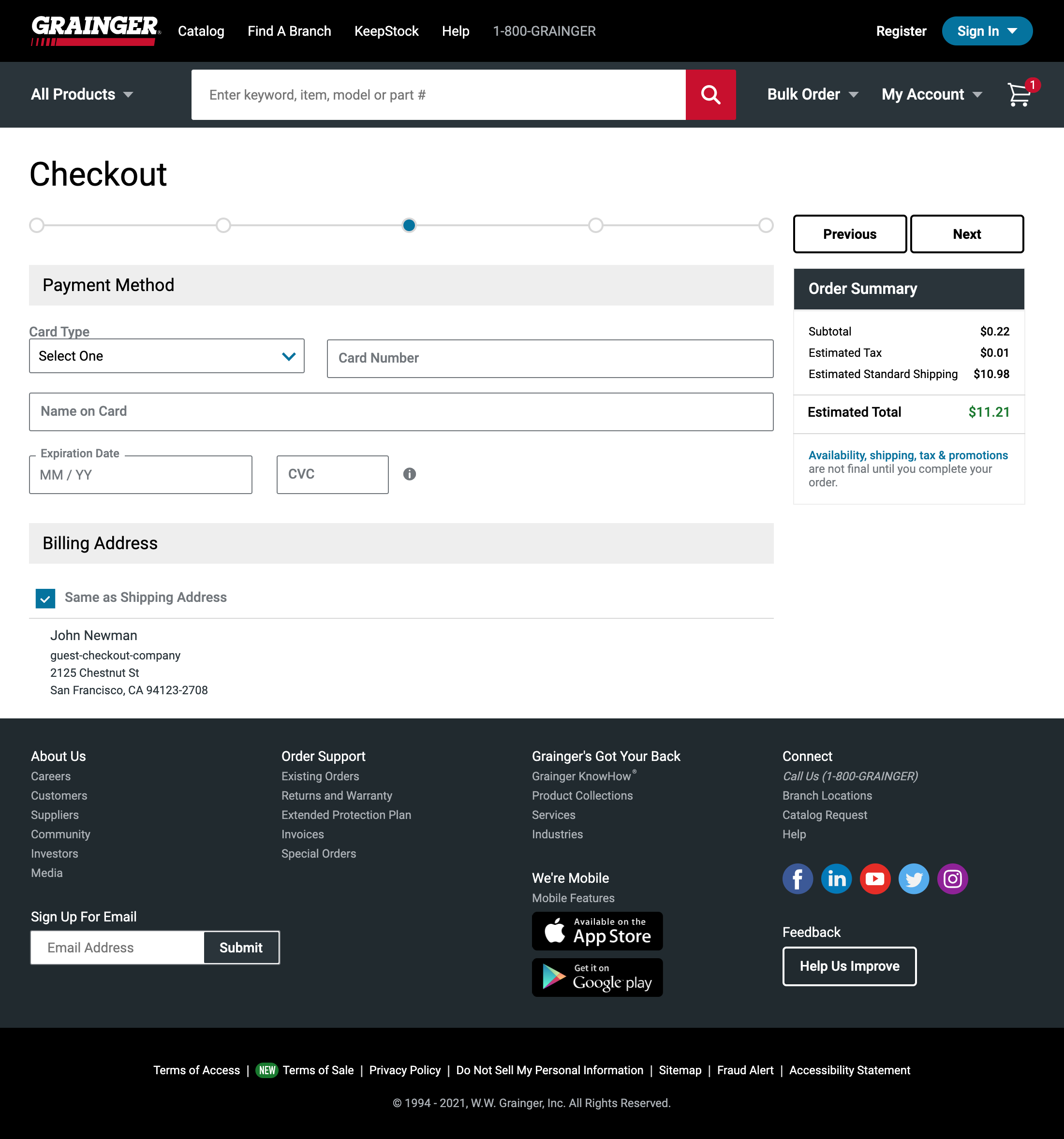Click the red search magnifier icon
Viewport: 1064px width, 1139px height.
(x=710, y=95)
